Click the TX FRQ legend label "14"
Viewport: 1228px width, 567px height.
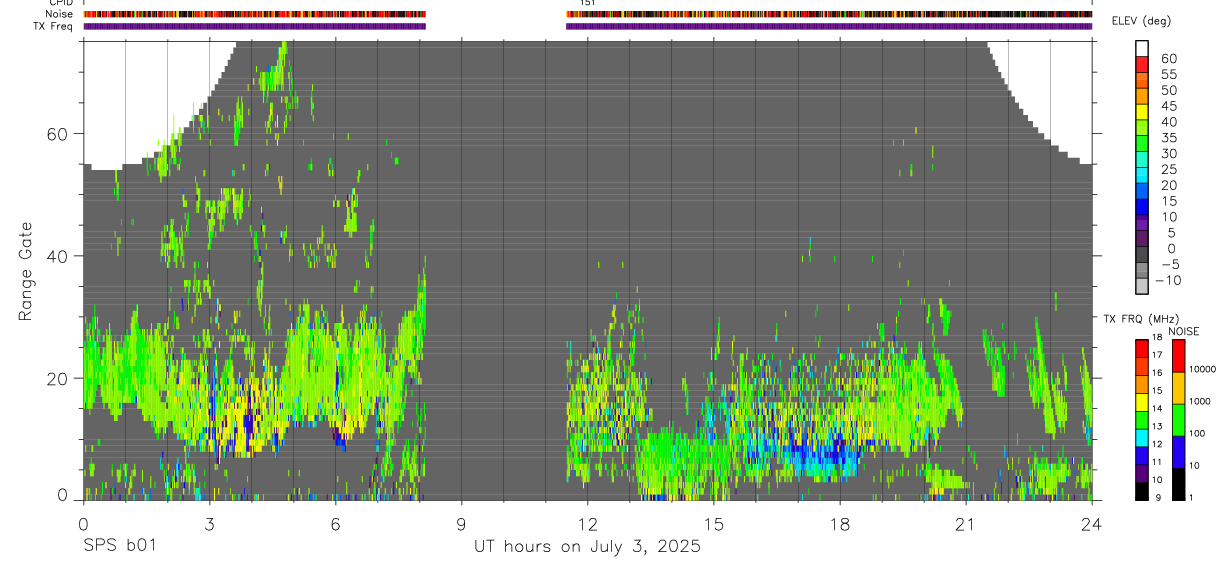pos(1156,408)
